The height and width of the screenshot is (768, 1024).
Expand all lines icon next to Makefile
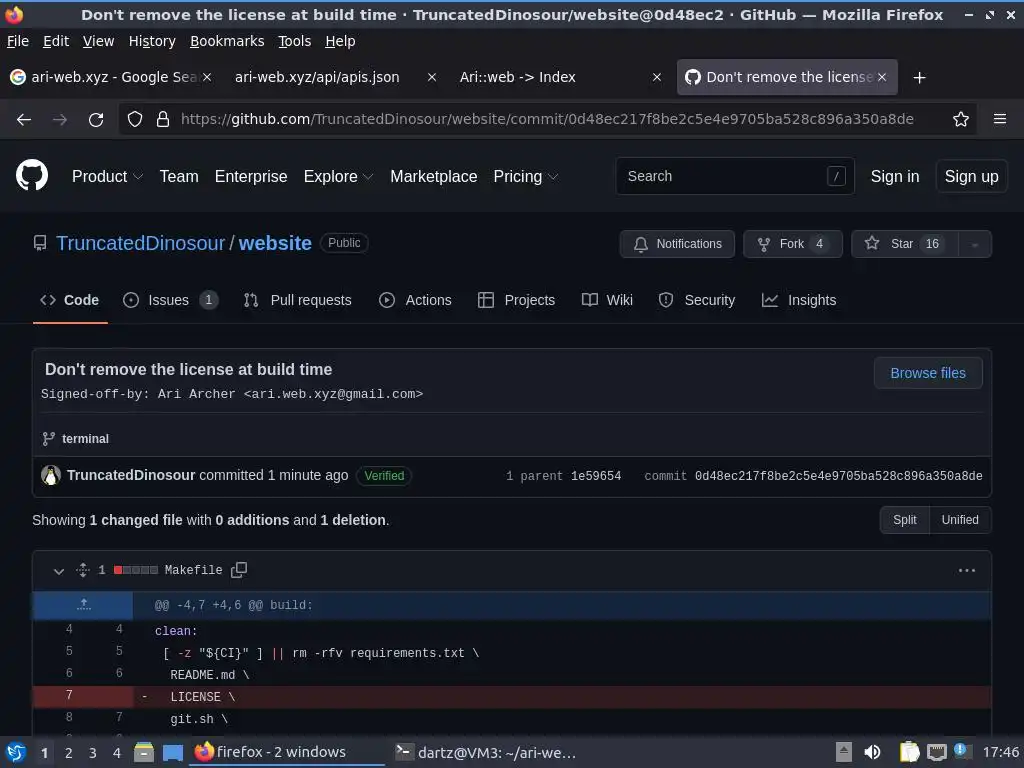pos(83,570)
